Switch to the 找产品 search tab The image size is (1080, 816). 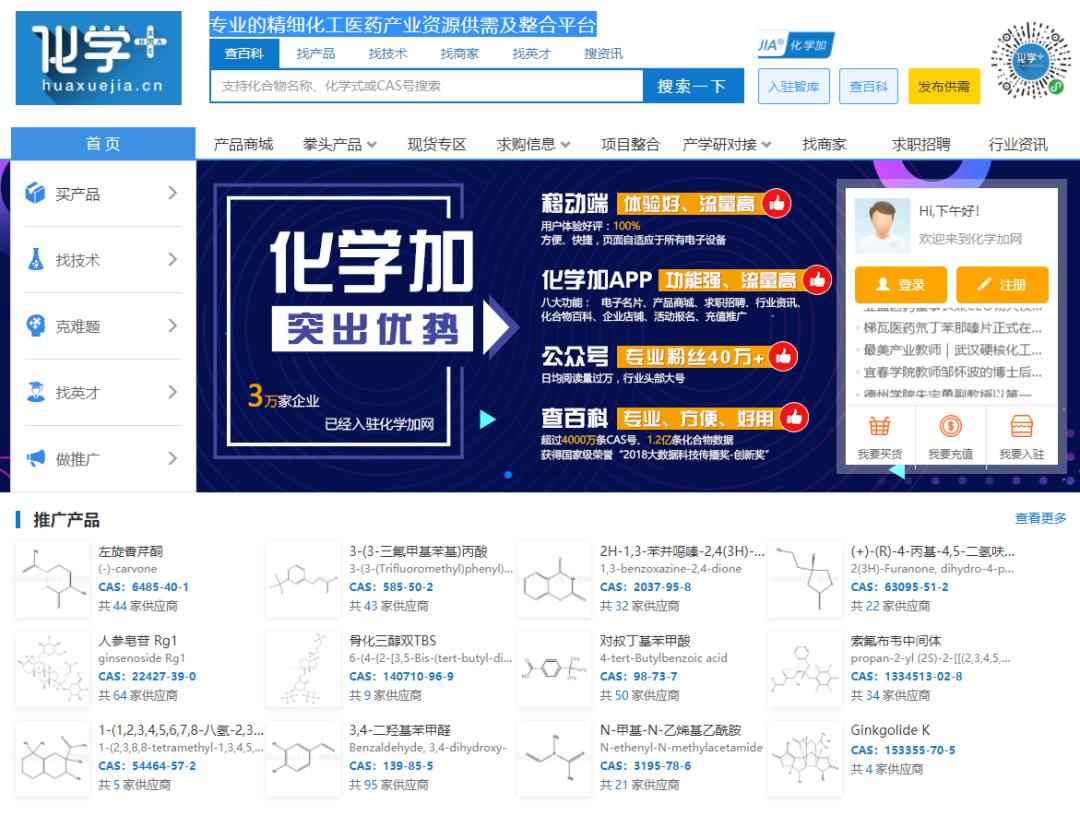tap(316, 54)
